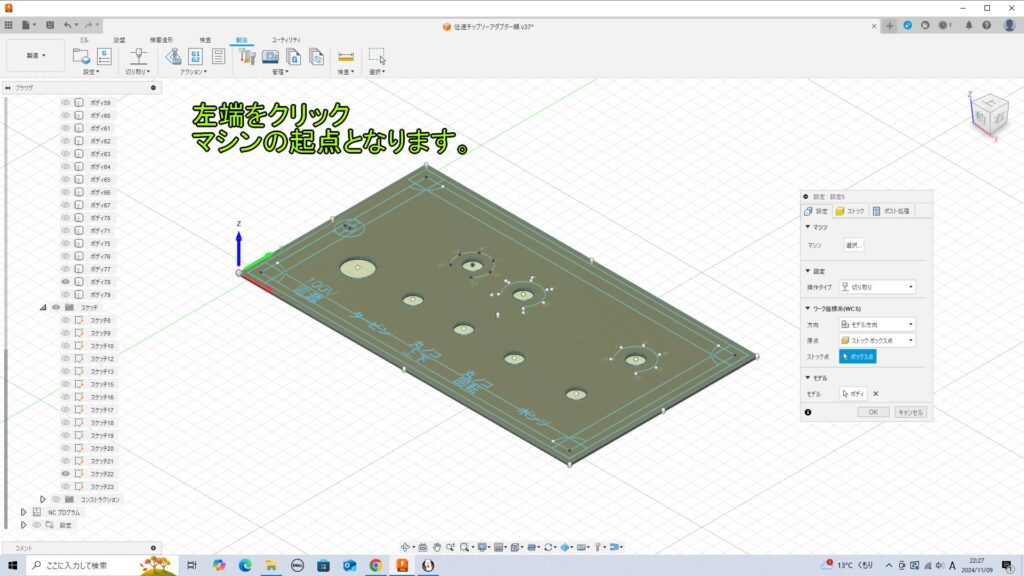Click the info icon in the setup dialog
The image size is (1024, 576).
(x=808, y=412)
